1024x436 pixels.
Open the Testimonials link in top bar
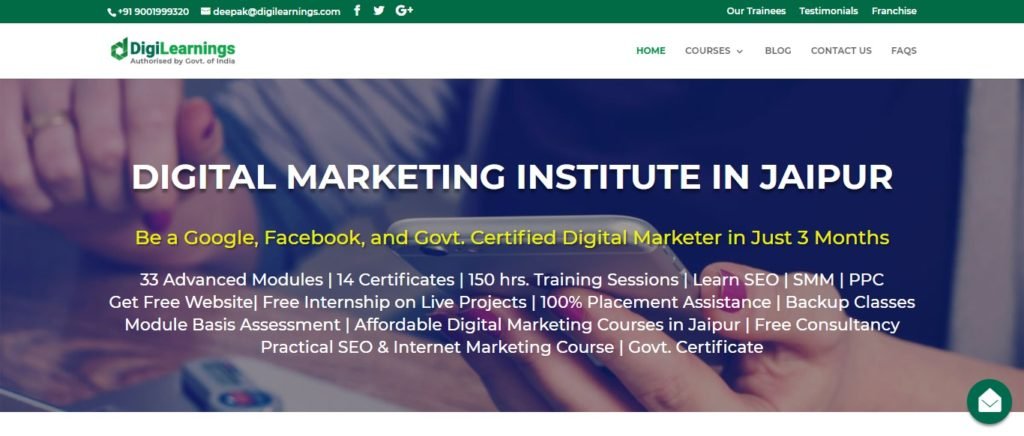tap(829, 11)
